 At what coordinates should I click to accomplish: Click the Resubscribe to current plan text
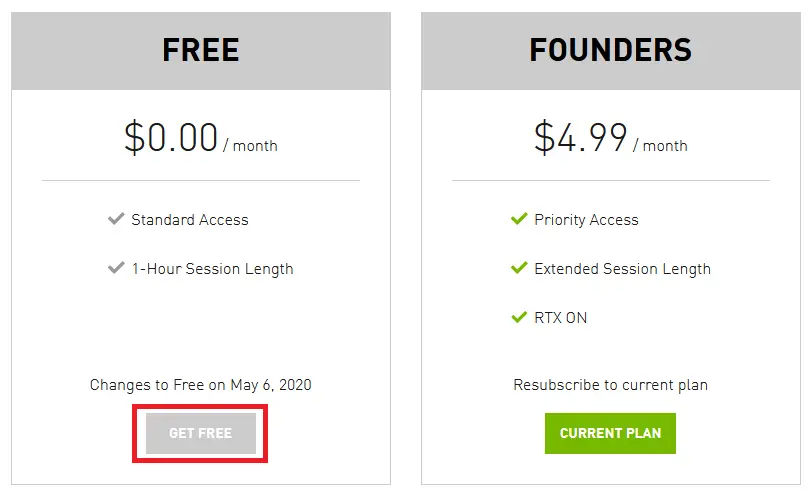(x=611, y=385)
